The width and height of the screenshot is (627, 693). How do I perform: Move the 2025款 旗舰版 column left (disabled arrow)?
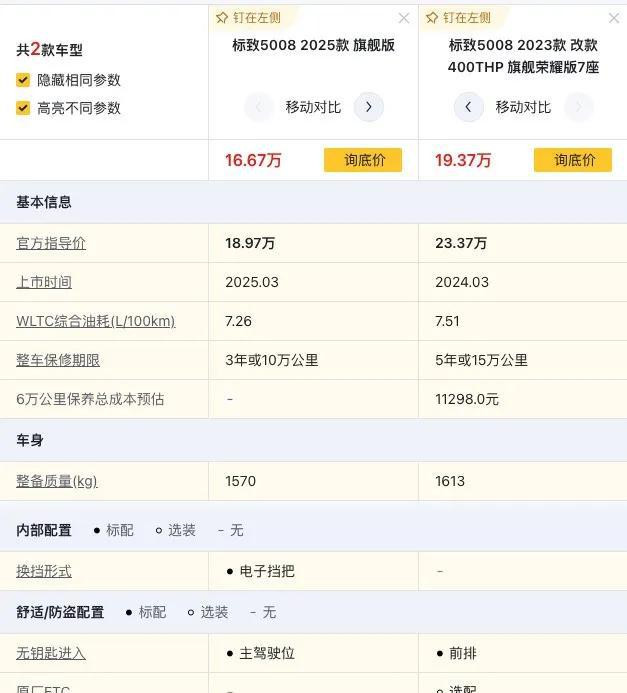pyautogui.click(x=259, y=107)
